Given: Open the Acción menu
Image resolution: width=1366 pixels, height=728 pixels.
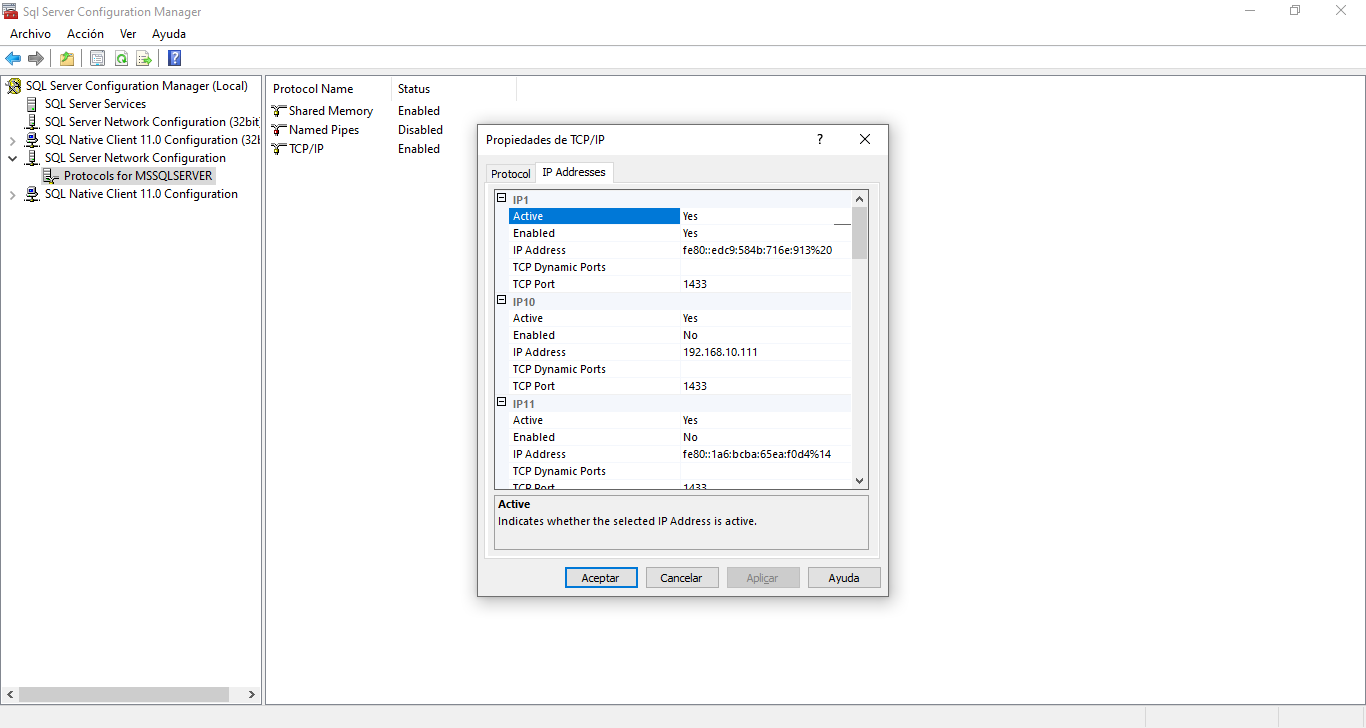Looking at the screenshot, I should 85,34.
